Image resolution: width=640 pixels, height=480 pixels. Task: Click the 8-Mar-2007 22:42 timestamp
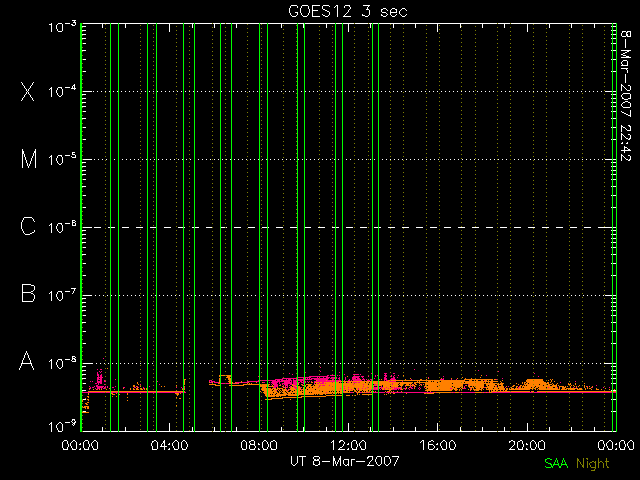(x=625, y=95)
